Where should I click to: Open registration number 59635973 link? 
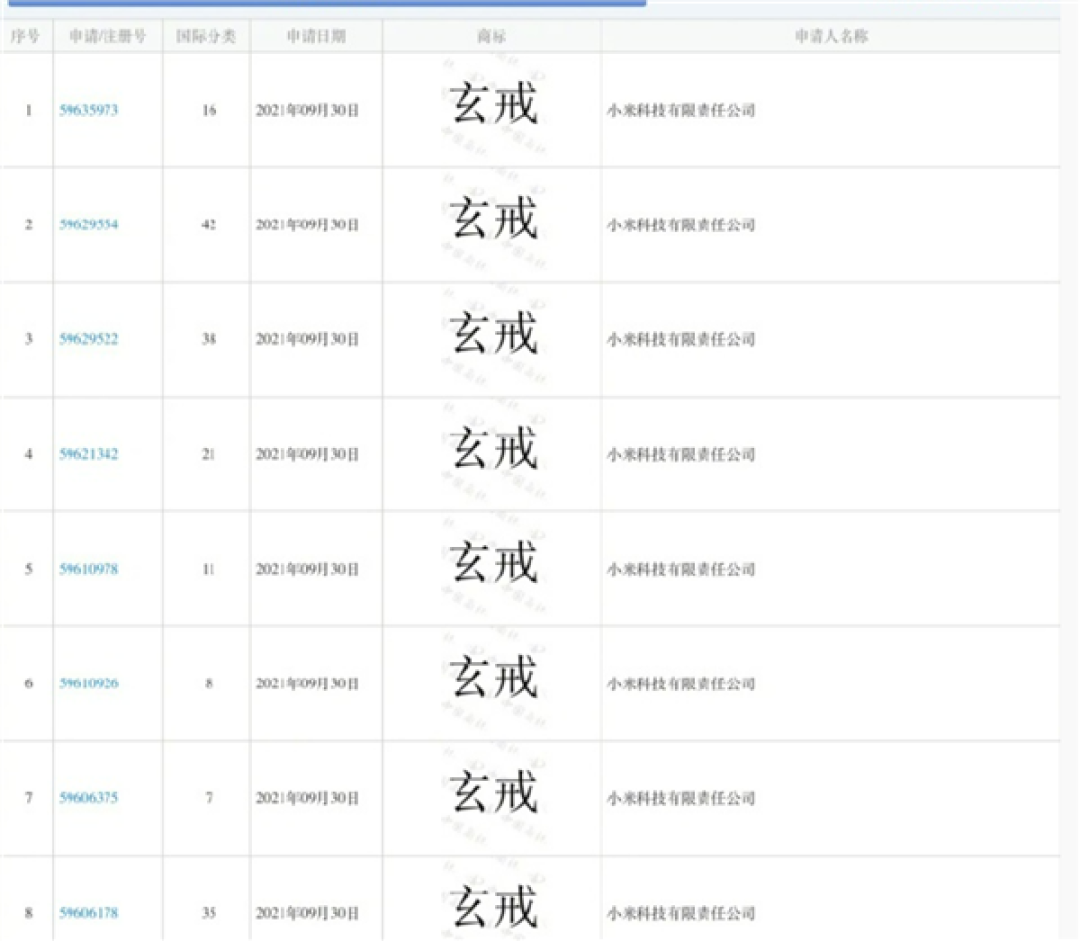(88, 110)
